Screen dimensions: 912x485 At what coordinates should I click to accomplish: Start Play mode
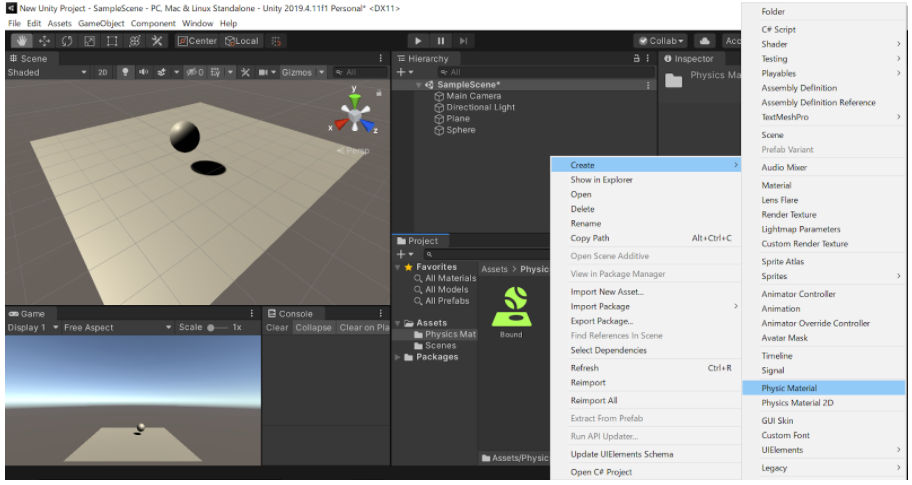418,41
